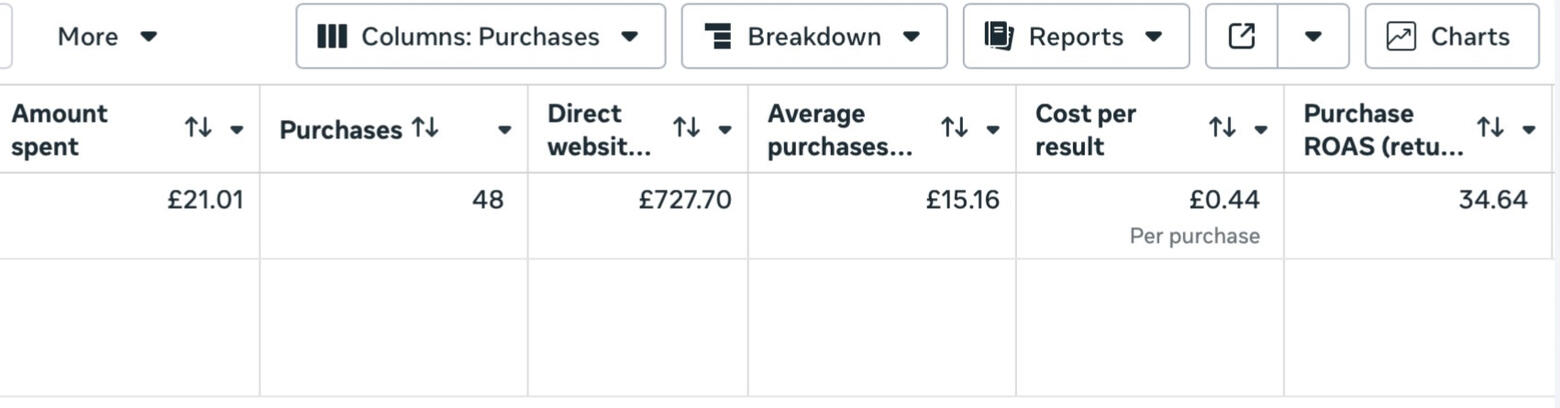Expand Purchases column options caret
The image size is (1560, 408).
pos(505,130)
